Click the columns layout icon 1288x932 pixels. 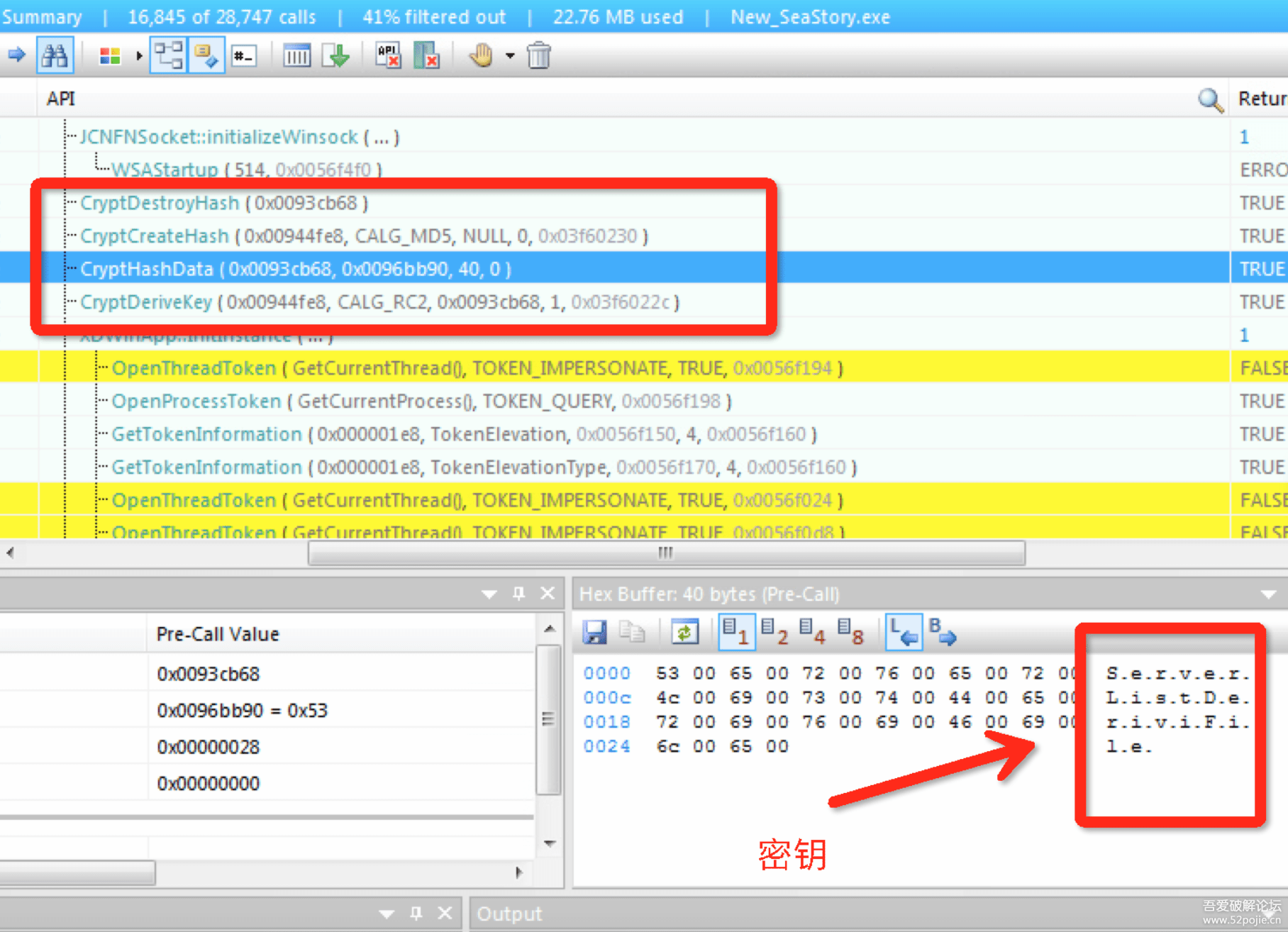[296, 55]
